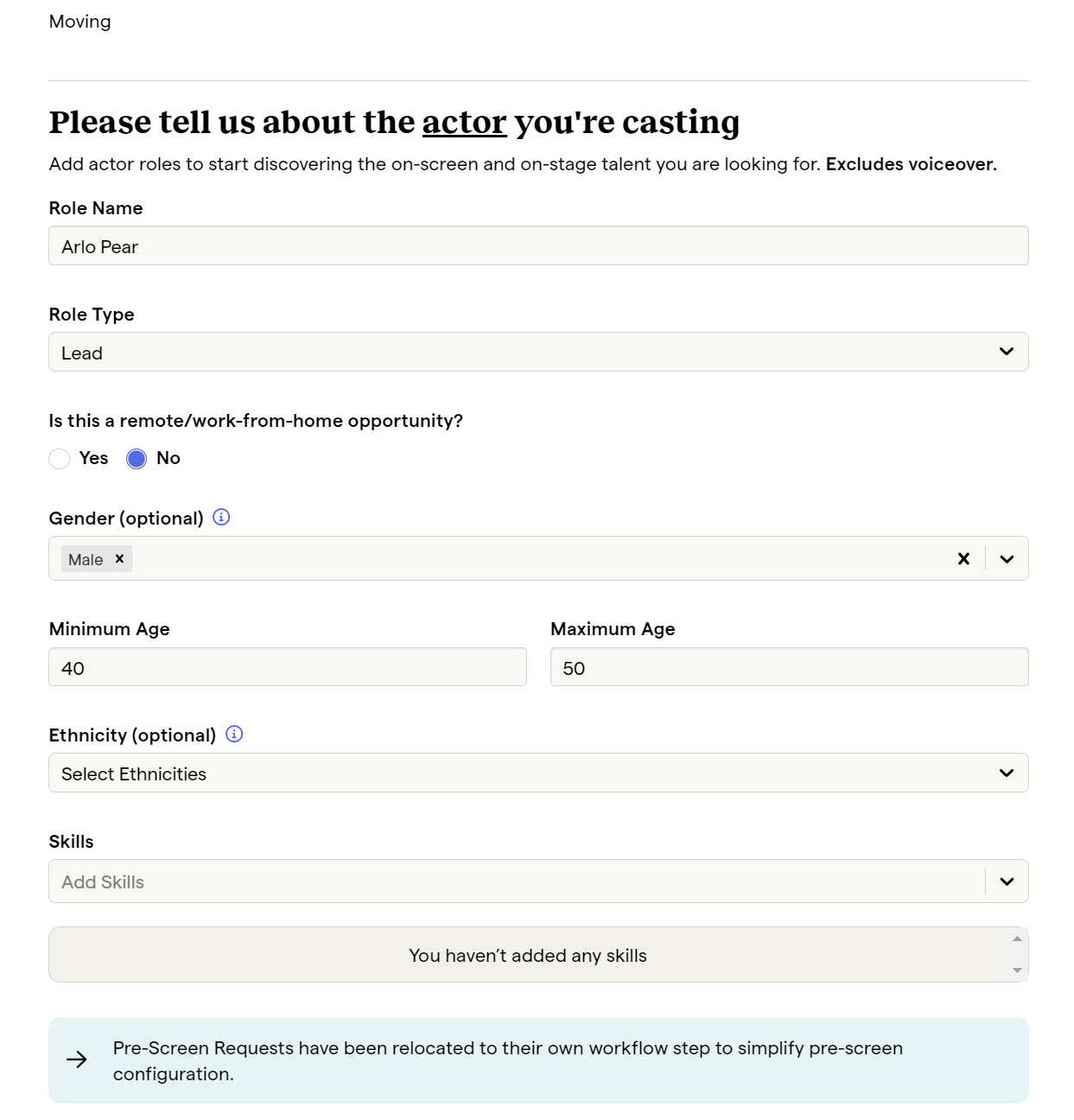The height and width of the screenshot is (1120, 1074).
Task: Follow the underlined actor link in heading
Action: (x=464, y=122)
